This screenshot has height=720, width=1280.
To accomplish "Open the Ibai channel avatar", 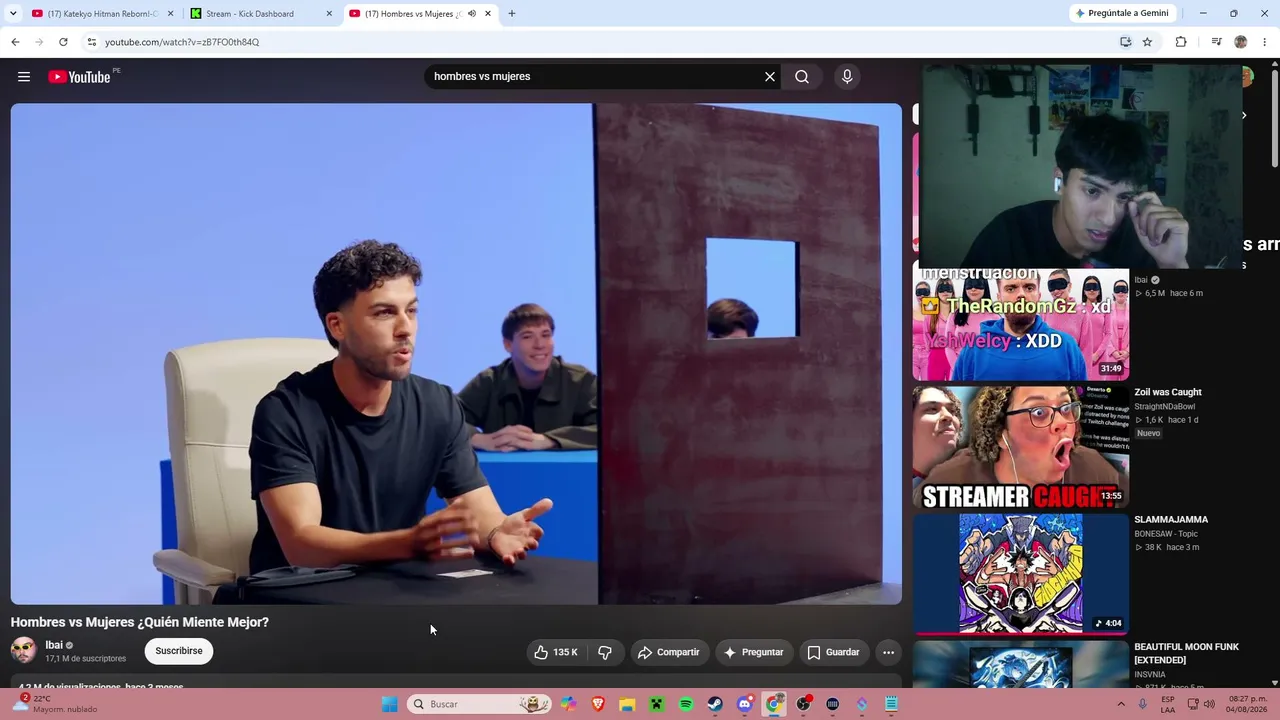I will pos(24,651).
